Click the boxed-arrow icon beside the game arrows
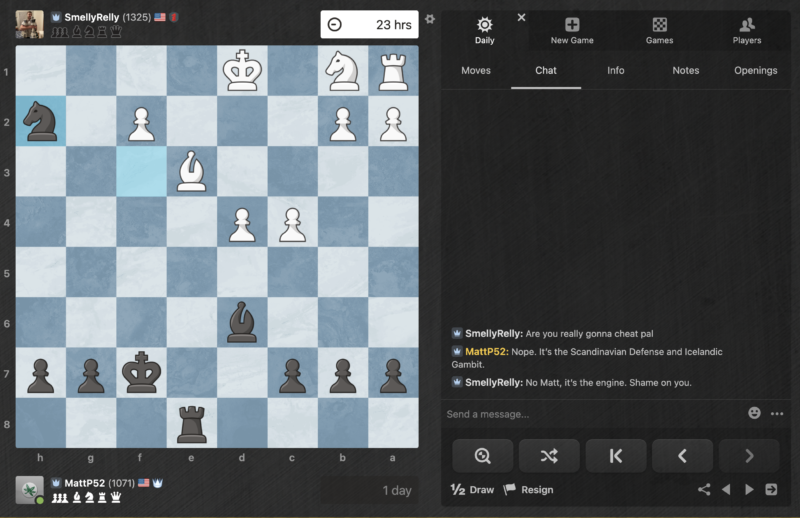This screenshot has width=800, height=518. pos(771,489)
